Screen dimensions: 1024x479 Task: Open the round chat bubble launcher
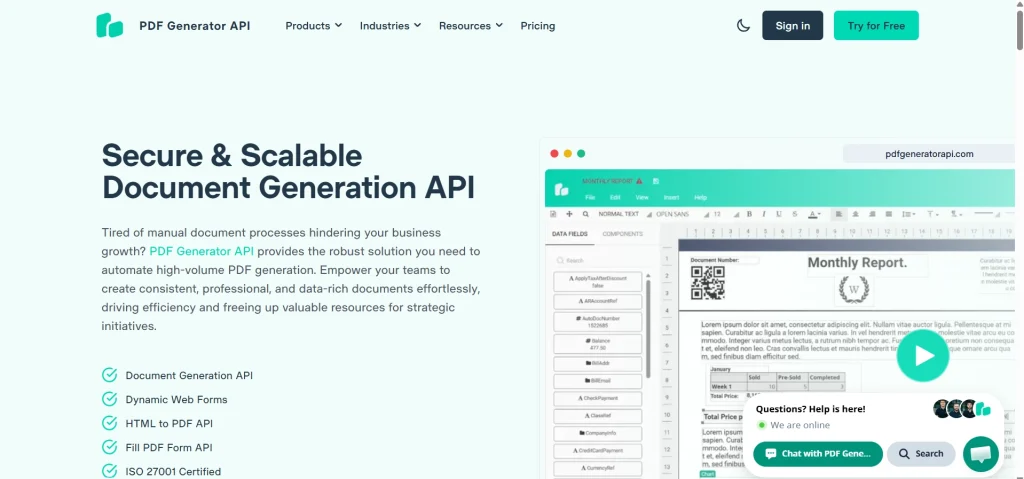click(981, 454)
